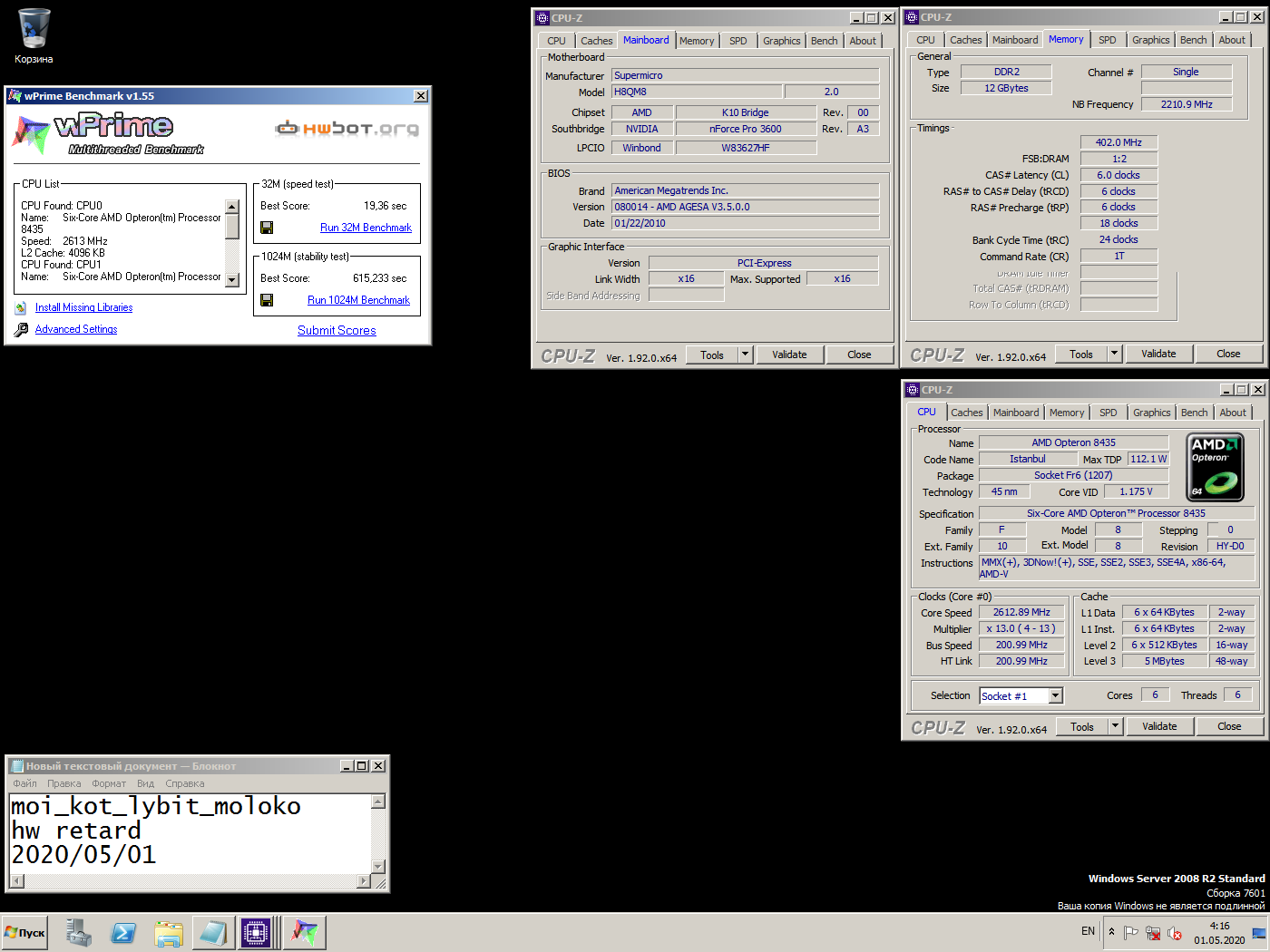Open the Файл menu in Notepad
1270x952 pixels.
click(25, 783)
